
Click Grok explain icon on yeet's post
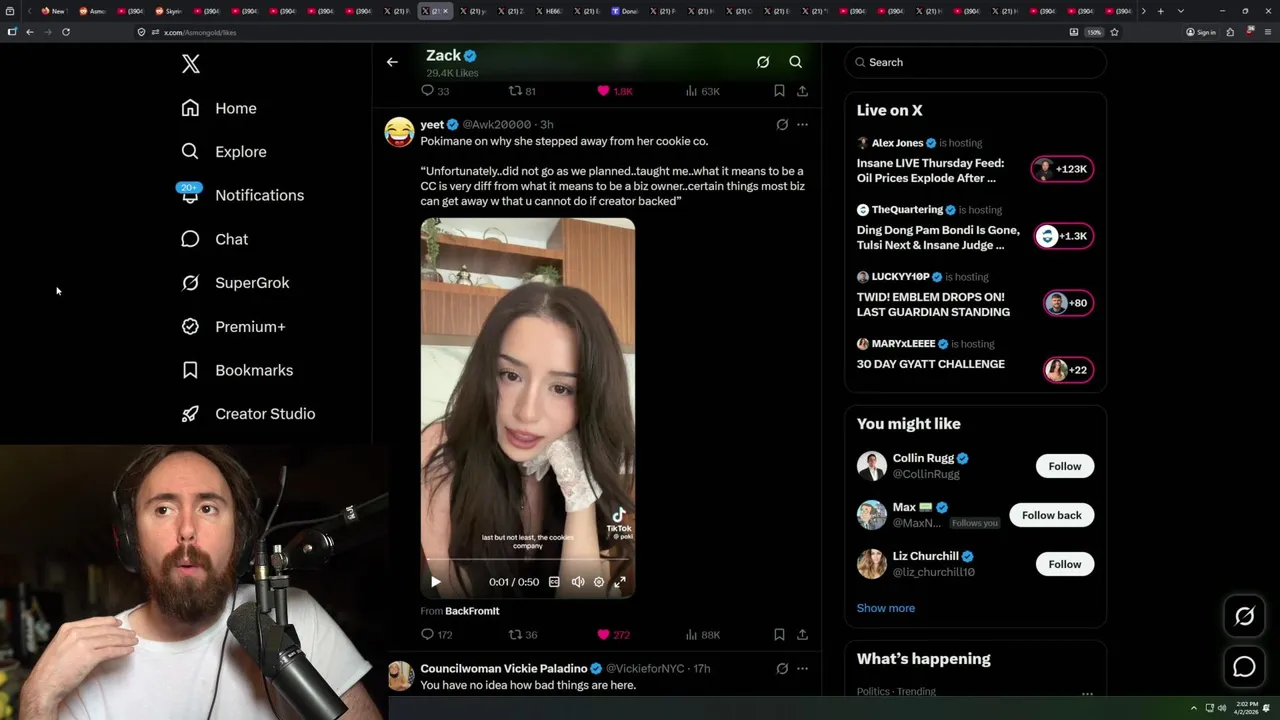click(x=782, y=125)
